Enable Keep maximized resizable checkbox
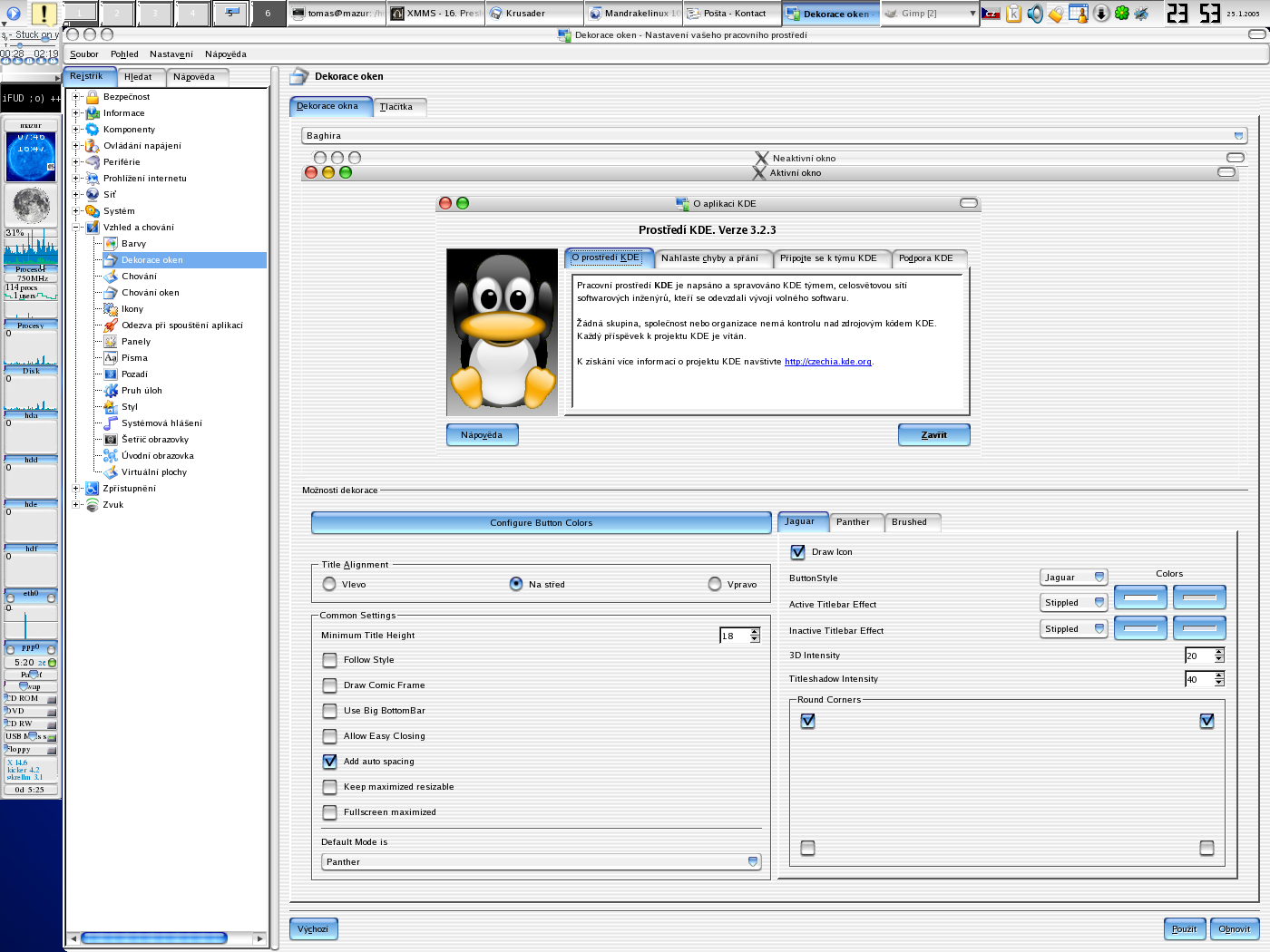The width and height of the screenshot is (1270, 952). tap(329, 787)
